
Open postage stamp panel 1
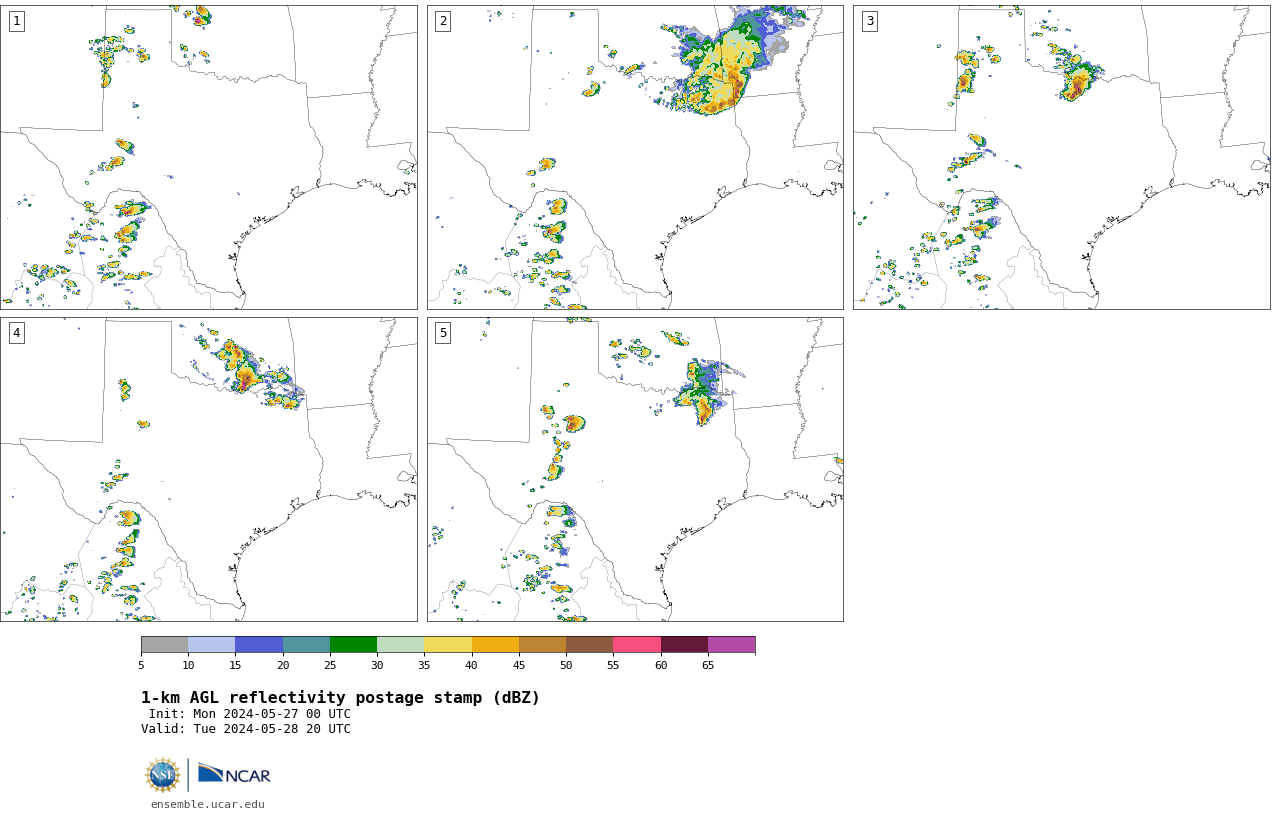208,157
